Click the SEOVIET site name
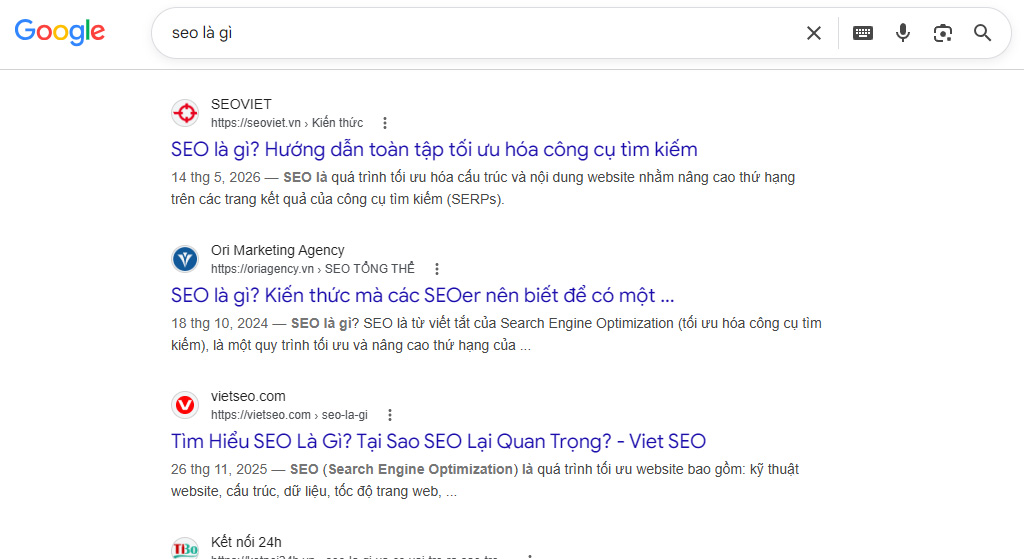Image resolution: width=1024 pixels, height=559 pixels. pyautogui.click(x=241, y=104)
